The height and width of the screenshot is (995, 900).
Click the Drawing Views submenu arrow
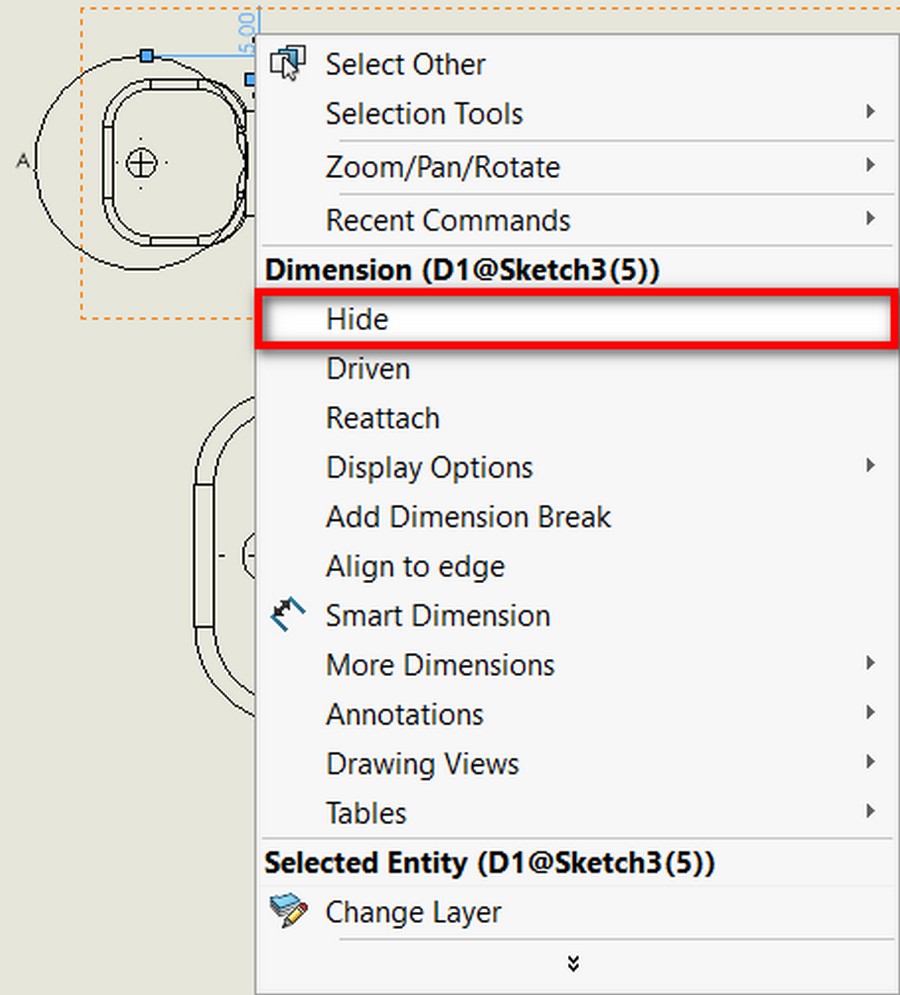[x=870, y=761]
